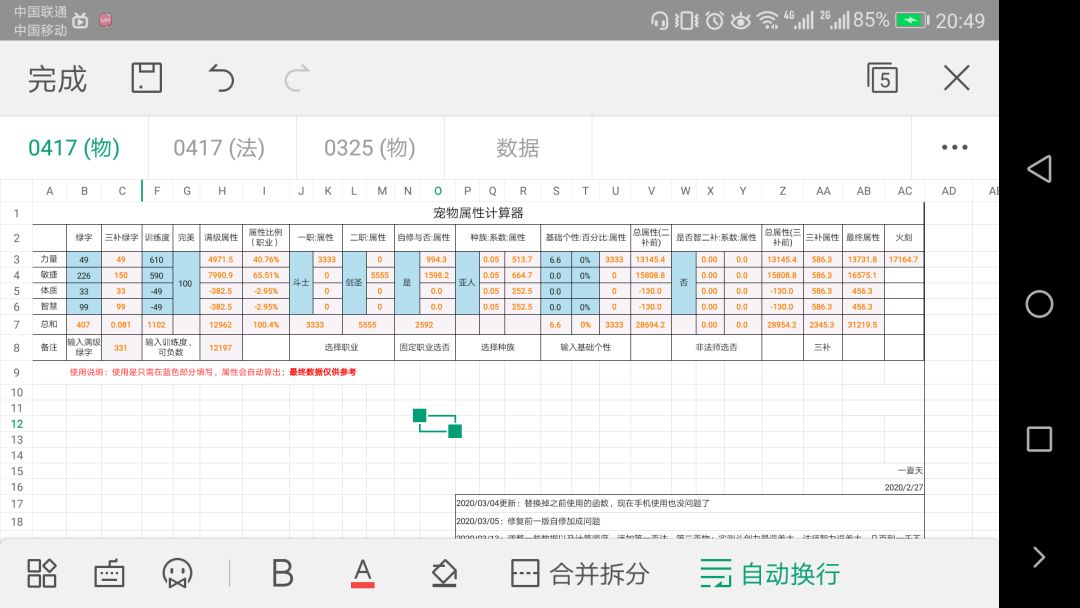Open the three-dot sheet tabs overflow menu

click(955, 147)
